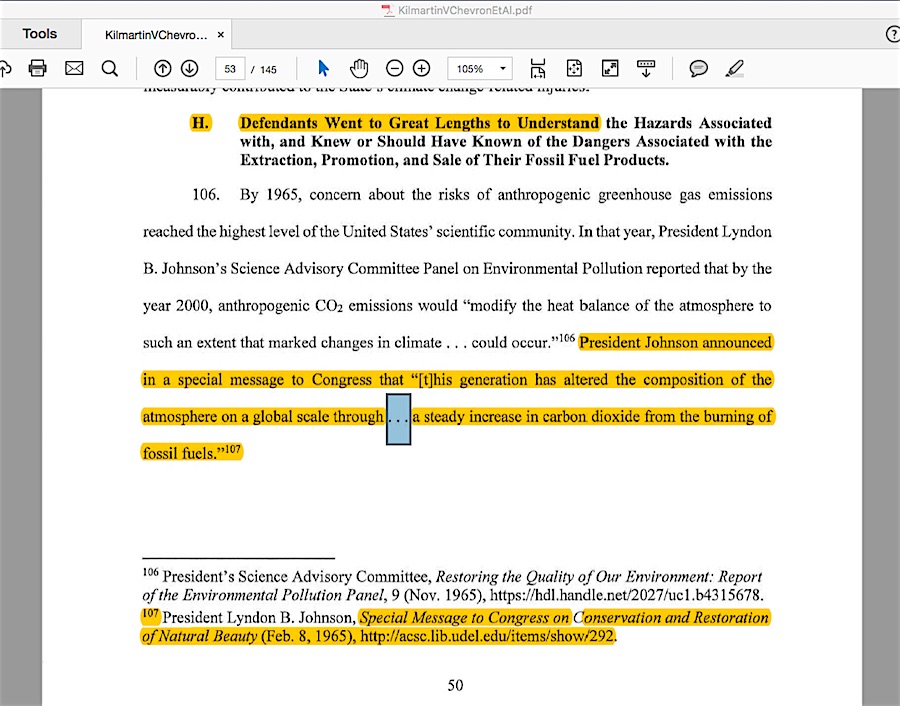The width and height of the screenshot is (900, 706).
Task: Open the acsc.lib.udel.edu footnote link
Action: (487, 636)
